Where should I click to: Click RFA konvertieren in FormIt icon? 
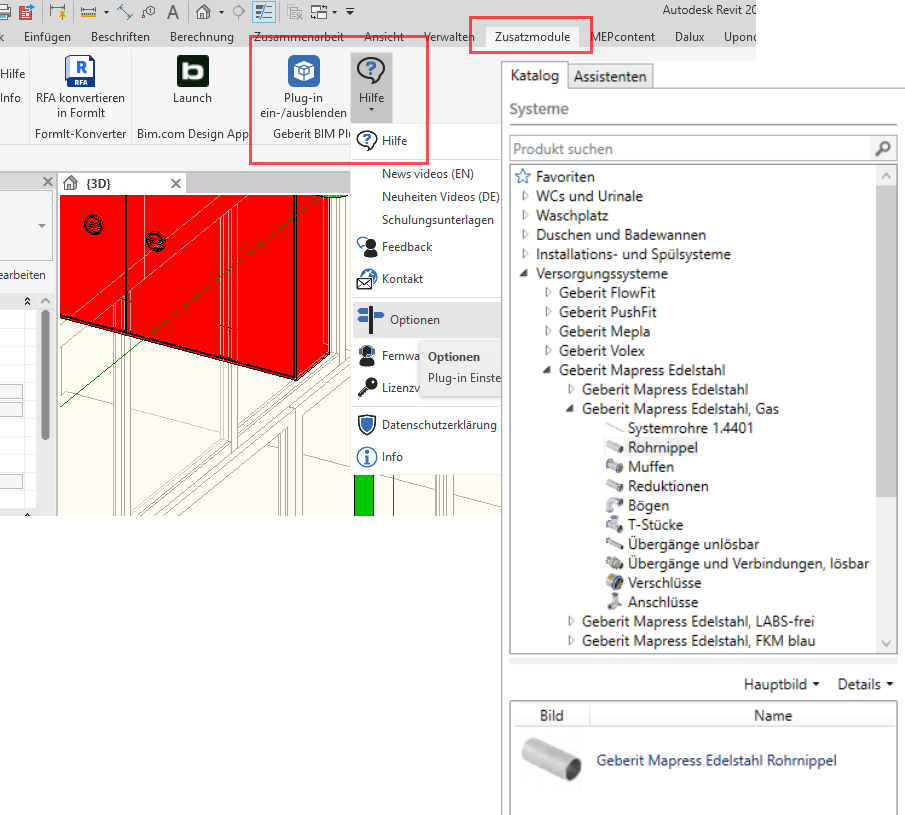tap(80, 72)
